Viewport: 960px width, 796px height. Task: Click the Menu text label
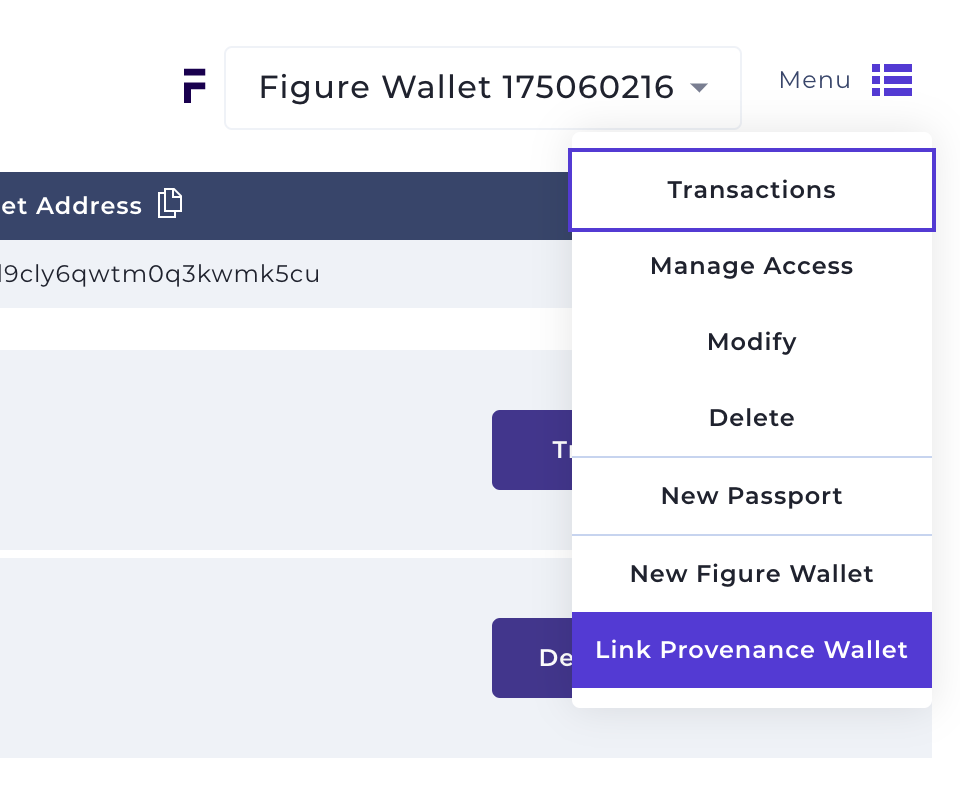pyautogui.click(x=814, y=80)
